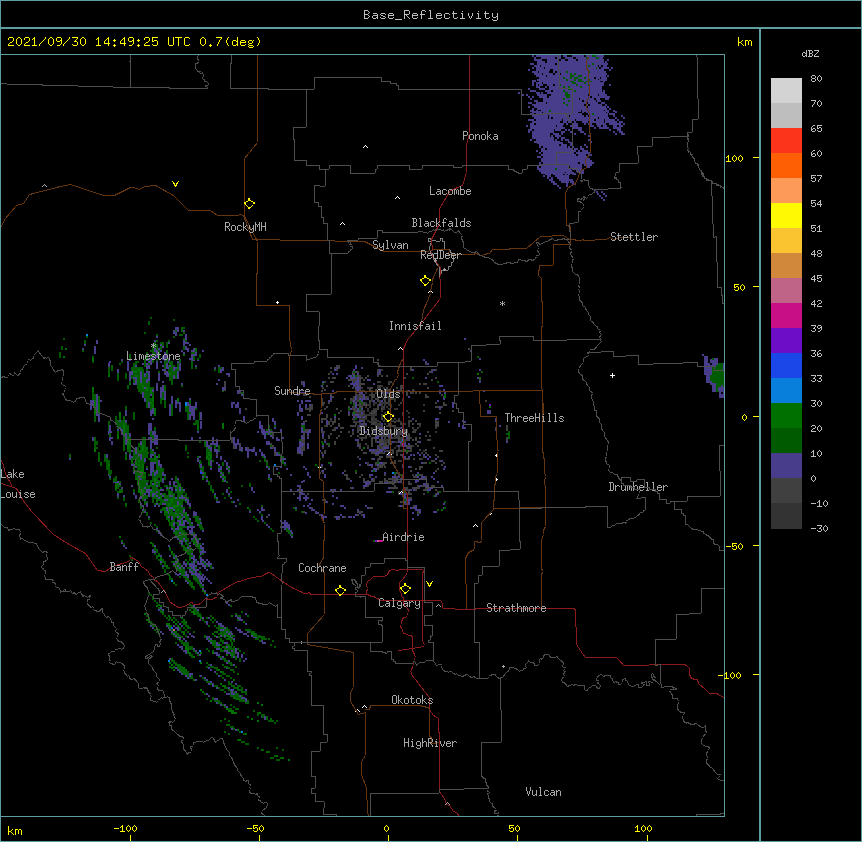Click the Innisfail label
This screenshot has width=862, height=842.
pyautogui.click(x=415, y=326)
